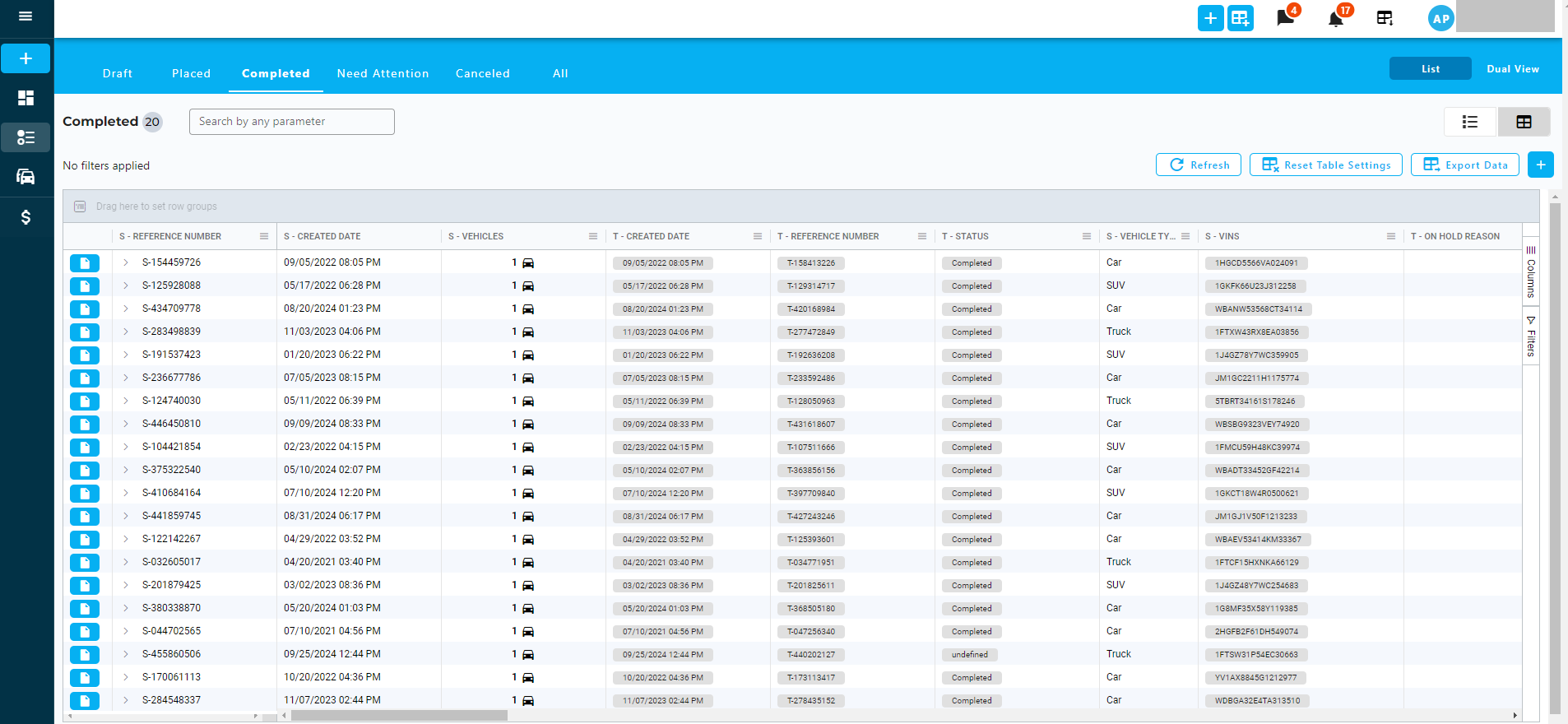Click the undefined status chip
Viewport: 1568px width, 724px height.
click(970, 655)
